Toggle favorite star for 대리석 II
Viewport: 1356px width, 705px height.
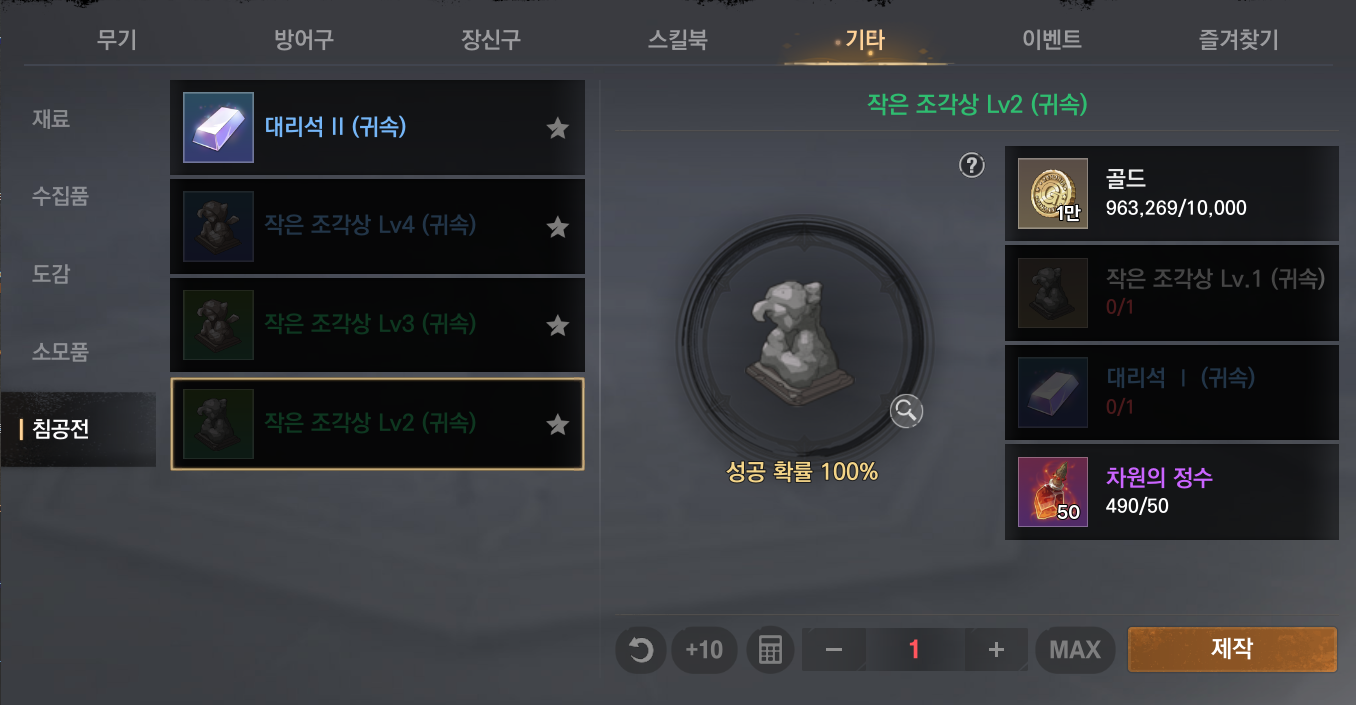(558, 128)
